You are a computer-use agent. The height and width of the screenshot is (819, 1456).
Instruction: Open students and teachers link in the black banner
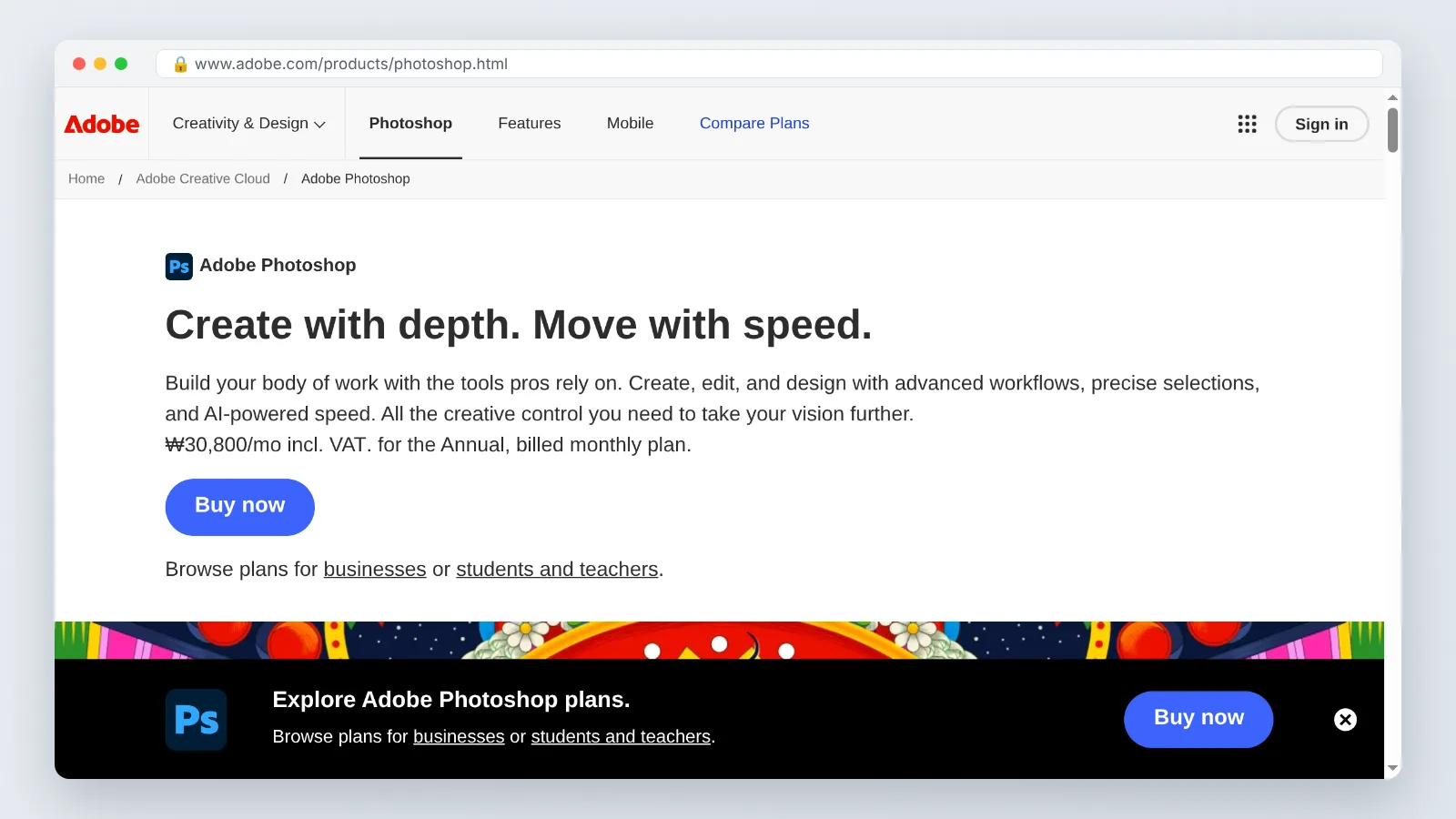click(621, 737)
